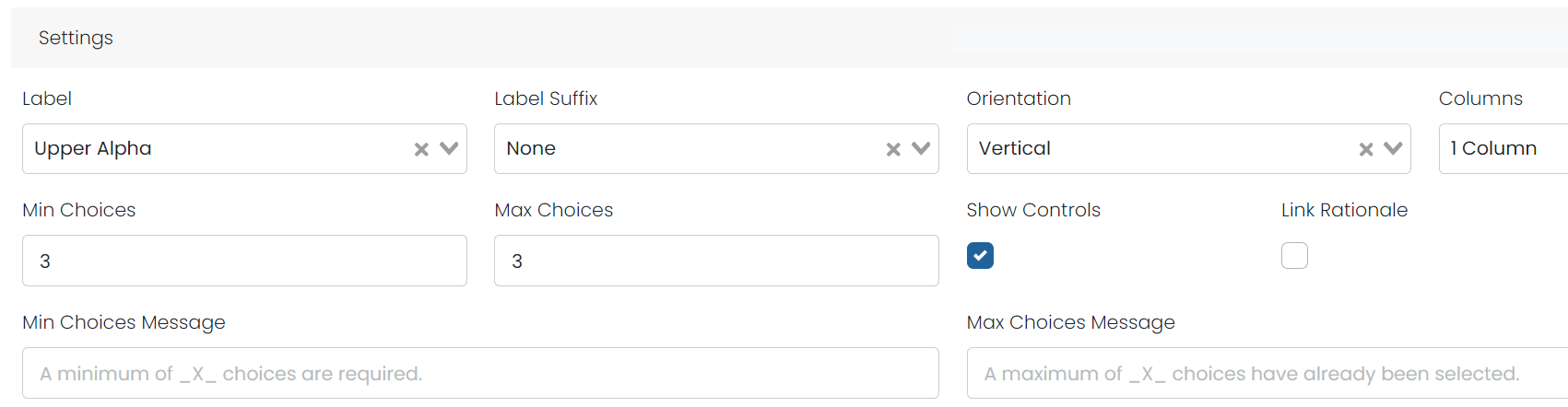Enable the Link Rationale checkbox
The image size is (1568, 407).
coord(1294,255)
